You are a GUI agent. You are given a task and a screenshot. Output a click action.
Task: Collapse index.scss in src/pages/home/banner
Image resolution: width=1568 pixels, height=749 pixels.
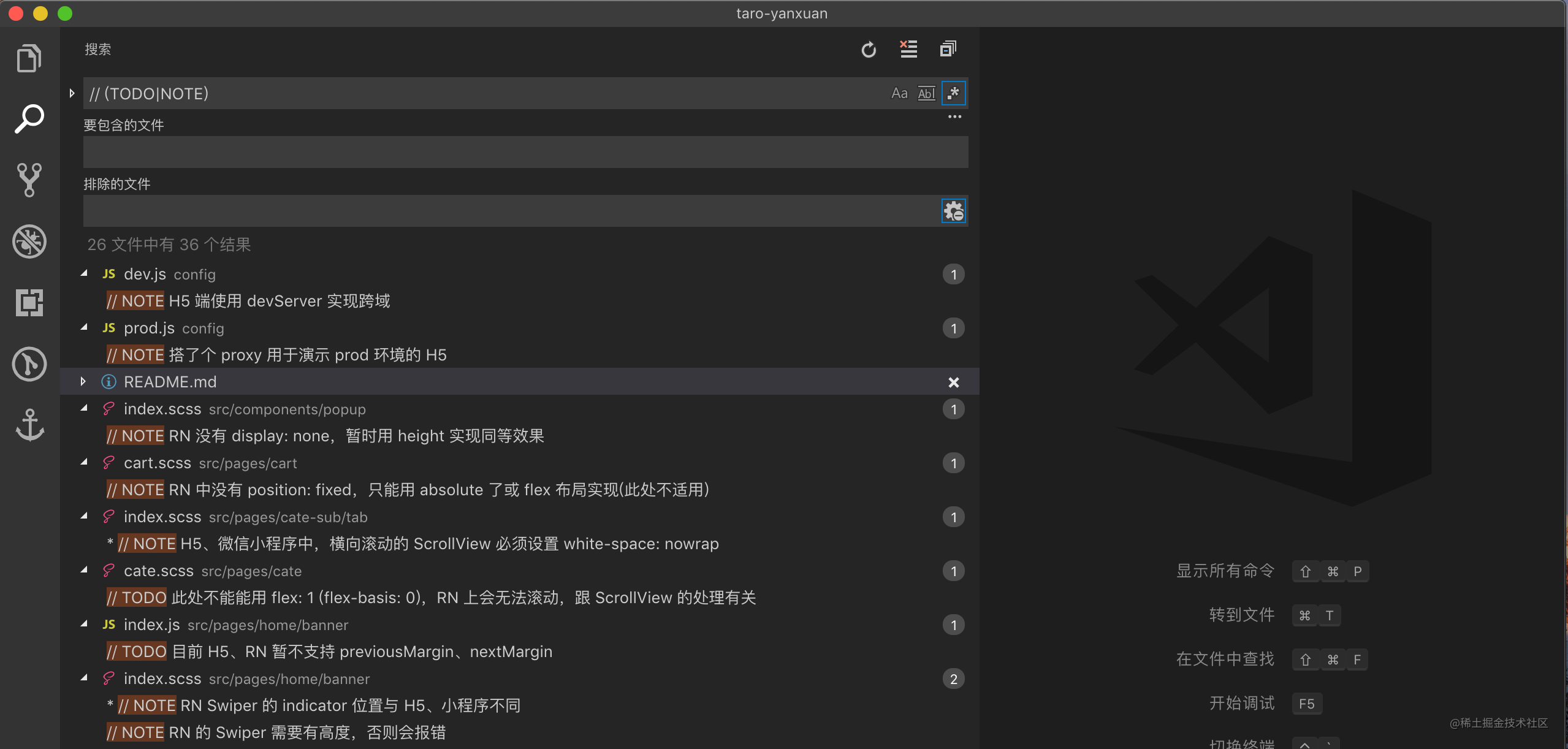coord(85,678)
